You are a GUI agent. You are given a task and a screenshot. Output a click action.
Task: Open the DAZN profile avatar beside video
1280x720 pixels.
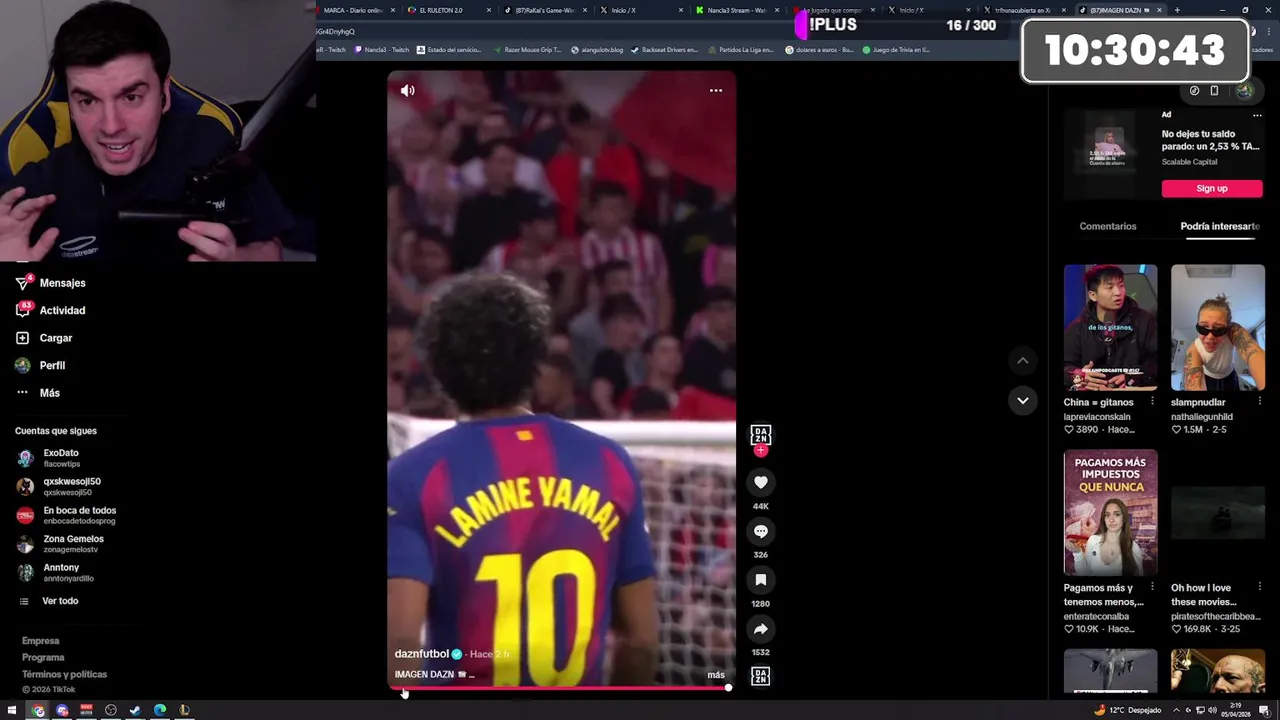click(x=761, y=435)
